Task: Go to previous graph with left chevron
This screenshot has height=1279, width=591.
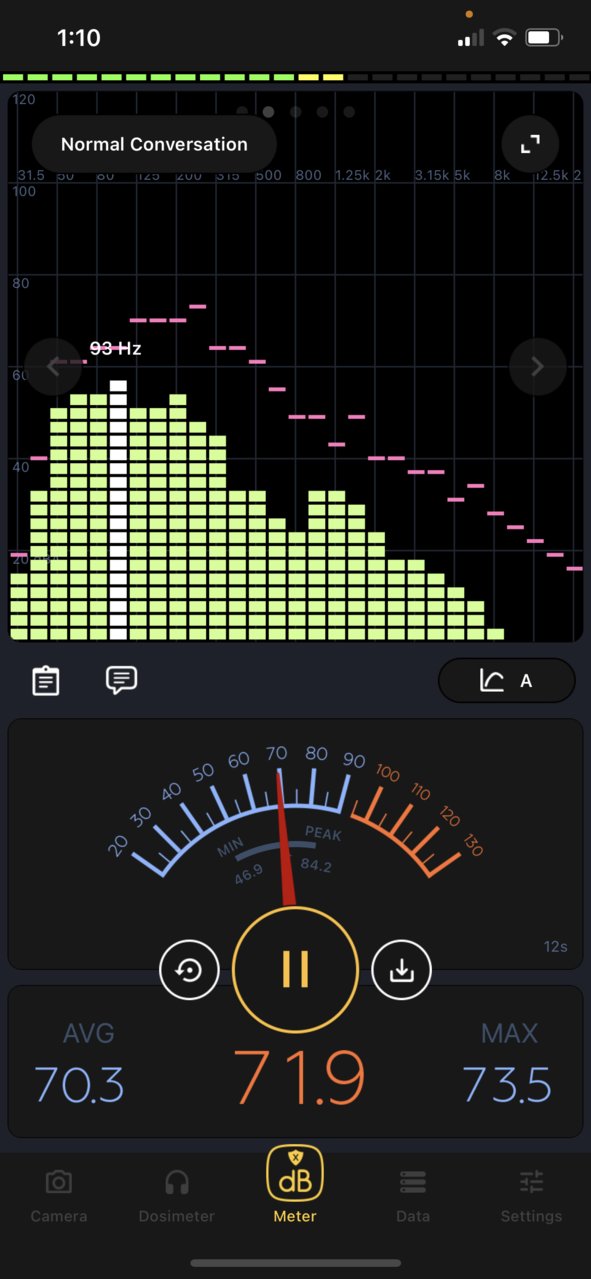Action: point(53,367)
